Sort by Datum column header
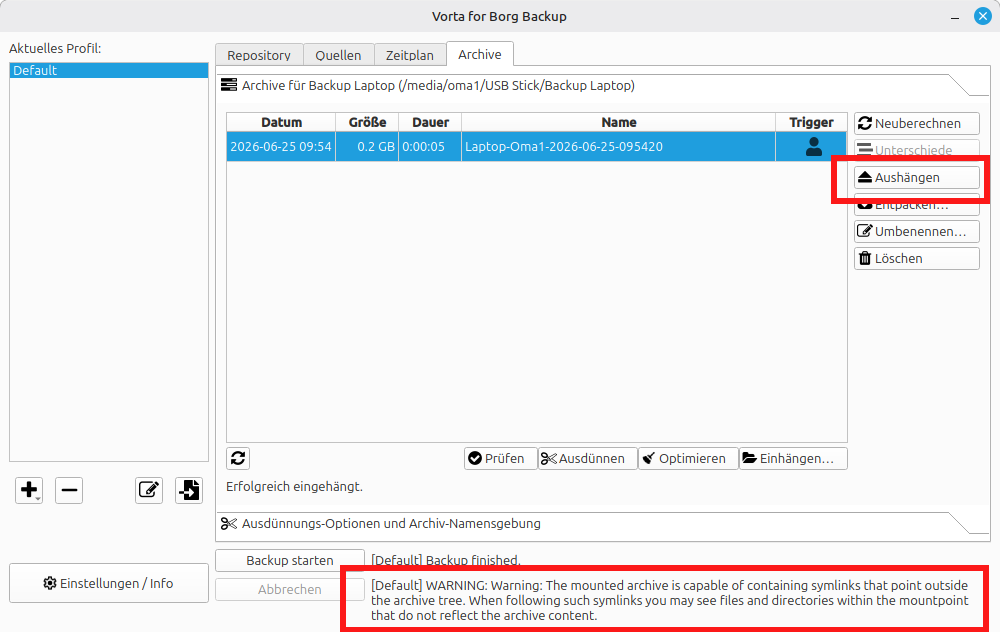Viewport: 1000px width, 632px height. (281, 122)
